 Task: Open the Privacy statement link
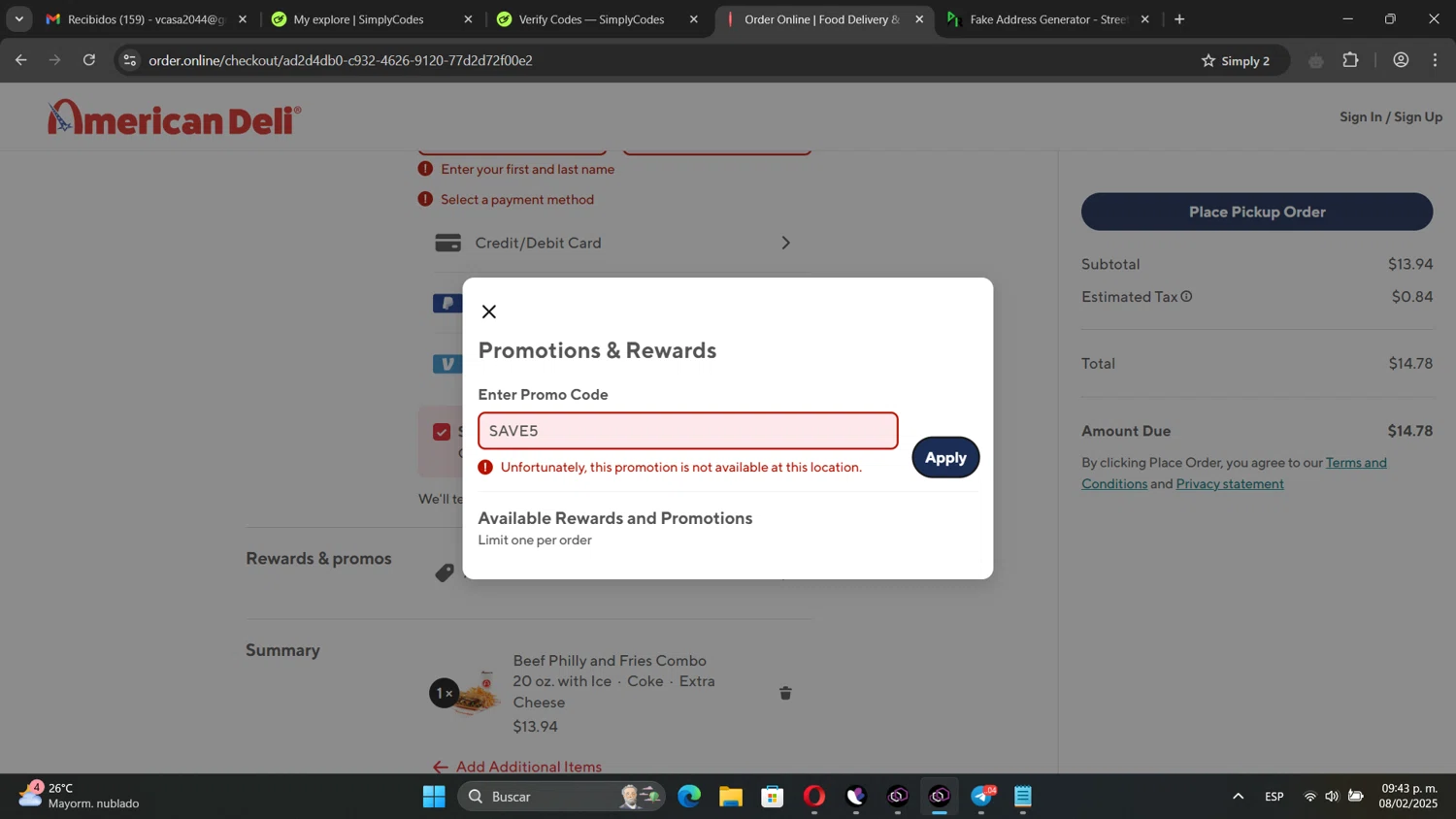coord(1230,483)
